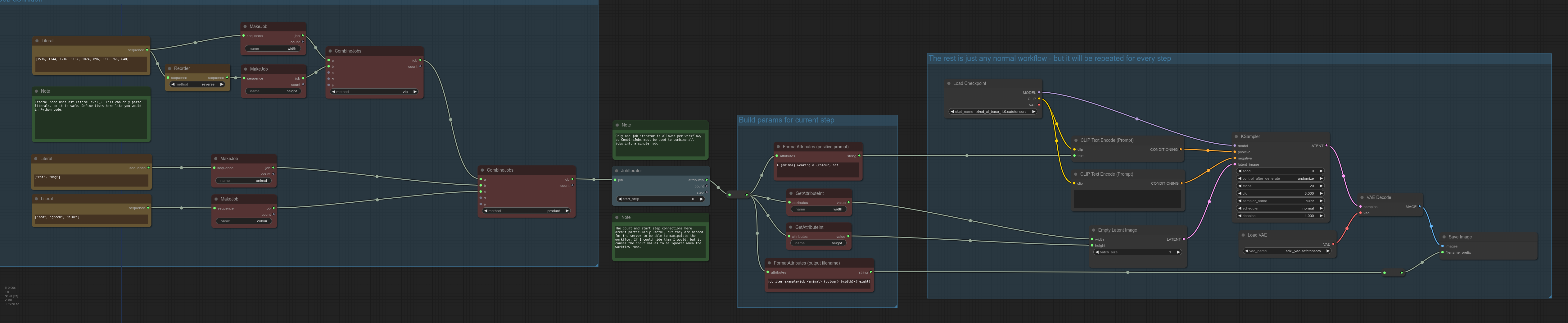Viewport: 1568px width, 323px height.
Task: Click the Literal text containing "cat", "dog"
Action: pos(47,177)
